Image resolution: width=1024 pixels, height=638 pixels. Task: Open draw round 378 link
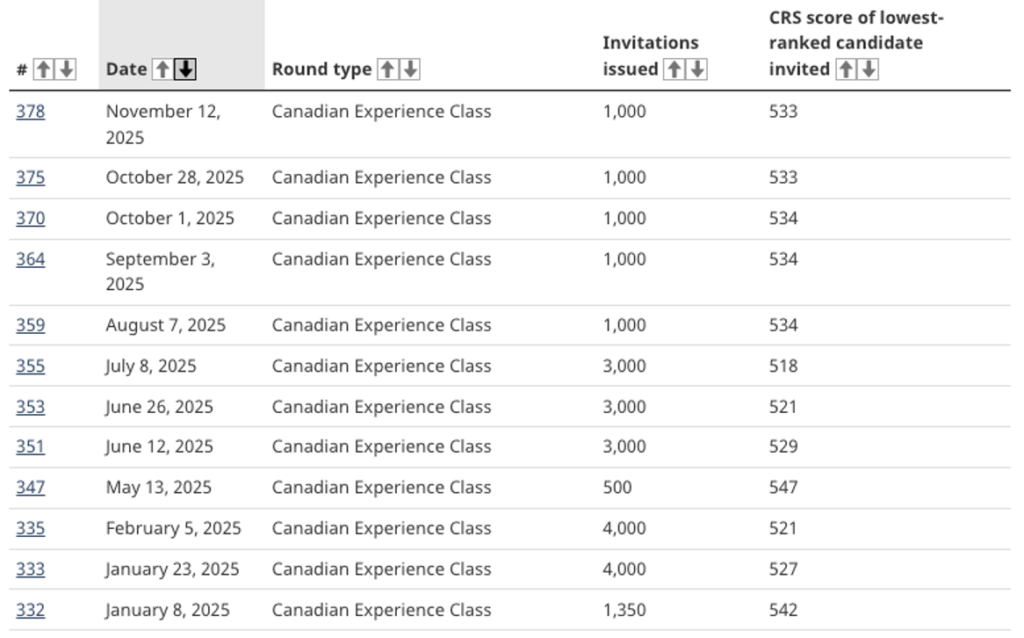[30, 112]
